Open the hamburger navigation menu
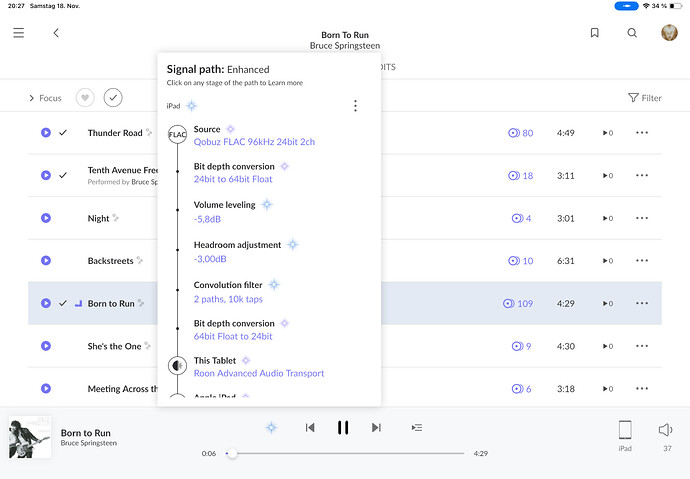The height and width of the screenshot is (479, 690). coord(18,33)
